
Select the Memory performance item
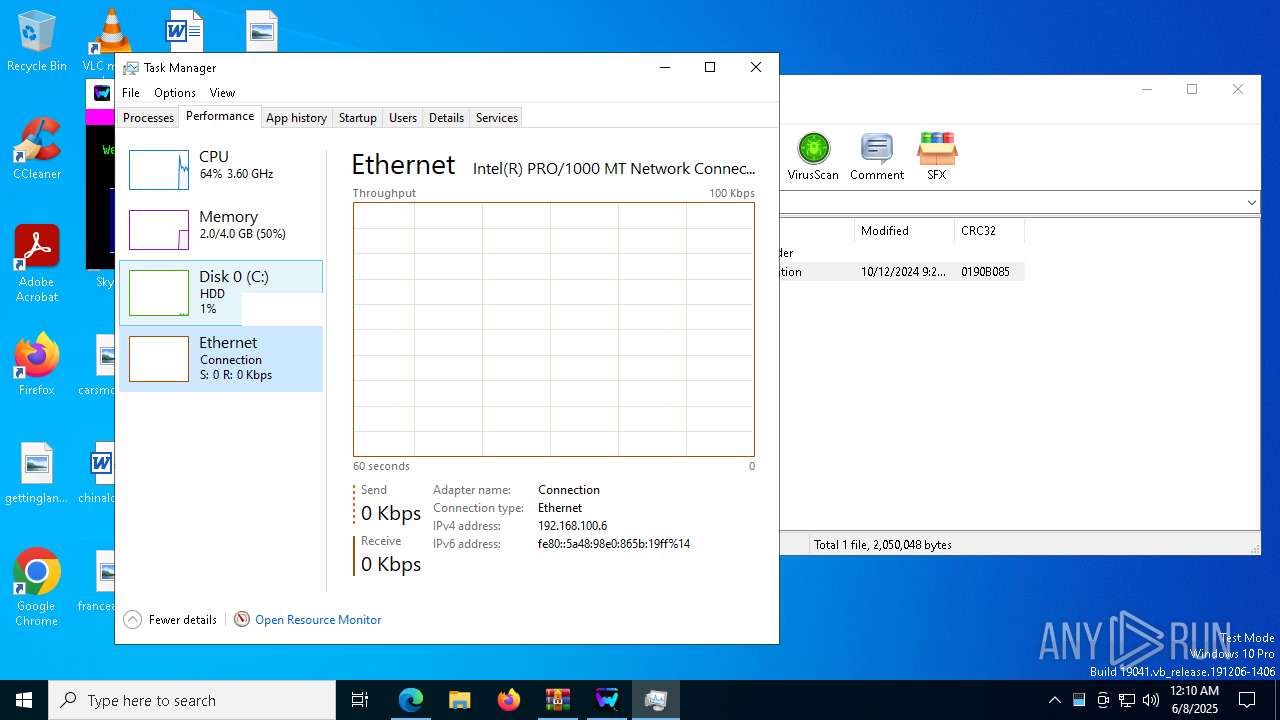coord(221,230)
